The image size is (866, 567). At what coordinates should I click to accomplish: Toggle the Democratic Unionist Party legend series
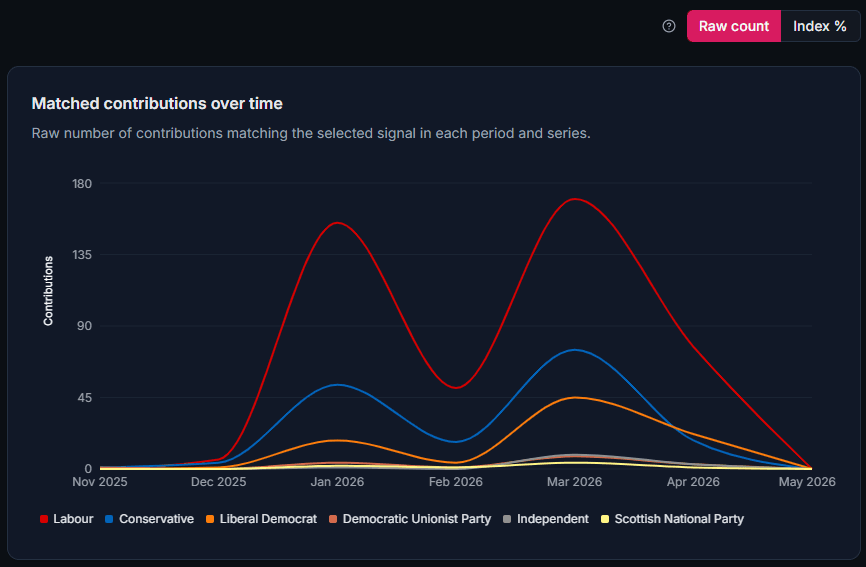click(x=410, y=519)
